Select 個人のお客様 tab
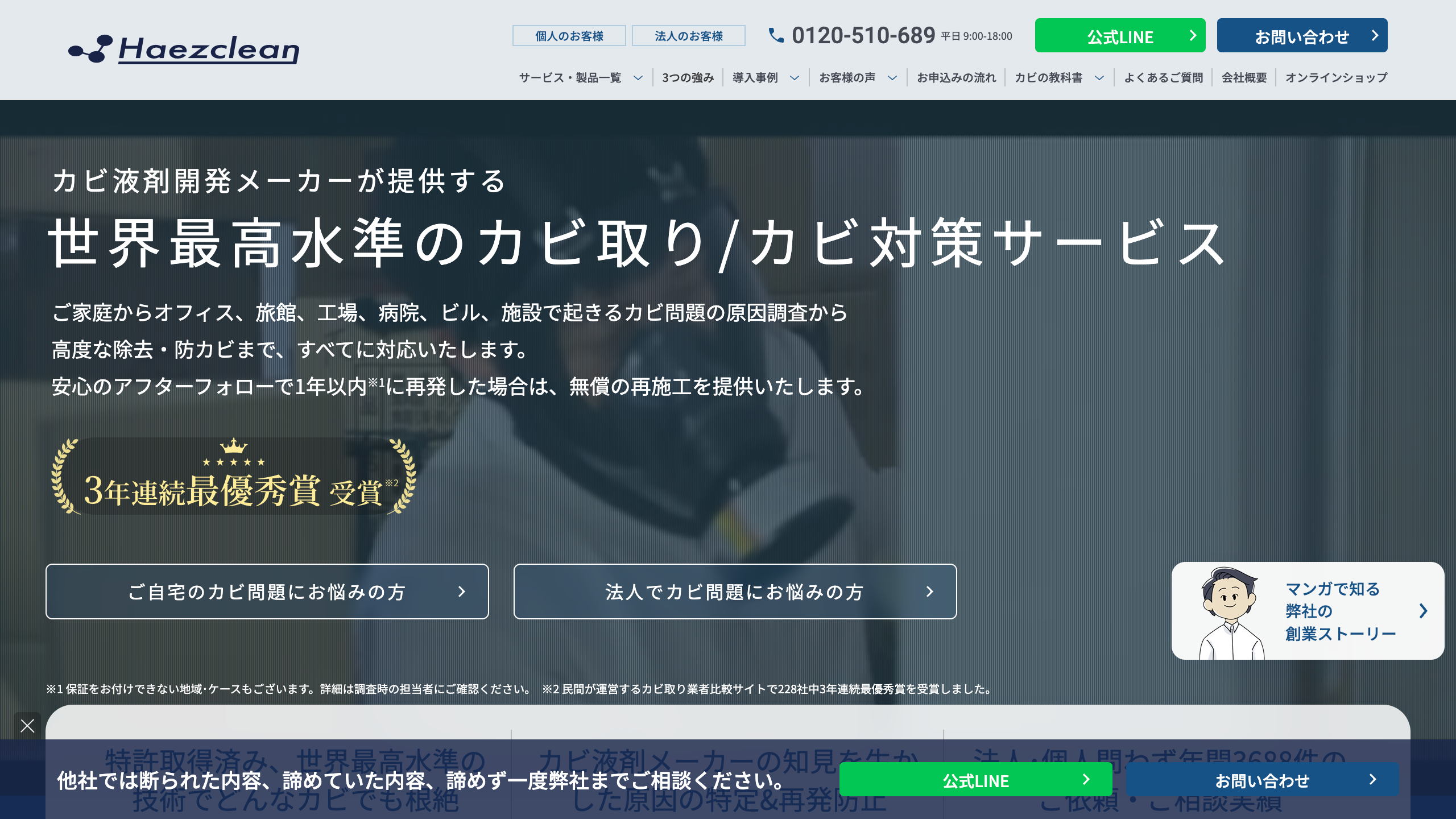This screenshot has width=1456, height=819. click(x=569, y=36)
